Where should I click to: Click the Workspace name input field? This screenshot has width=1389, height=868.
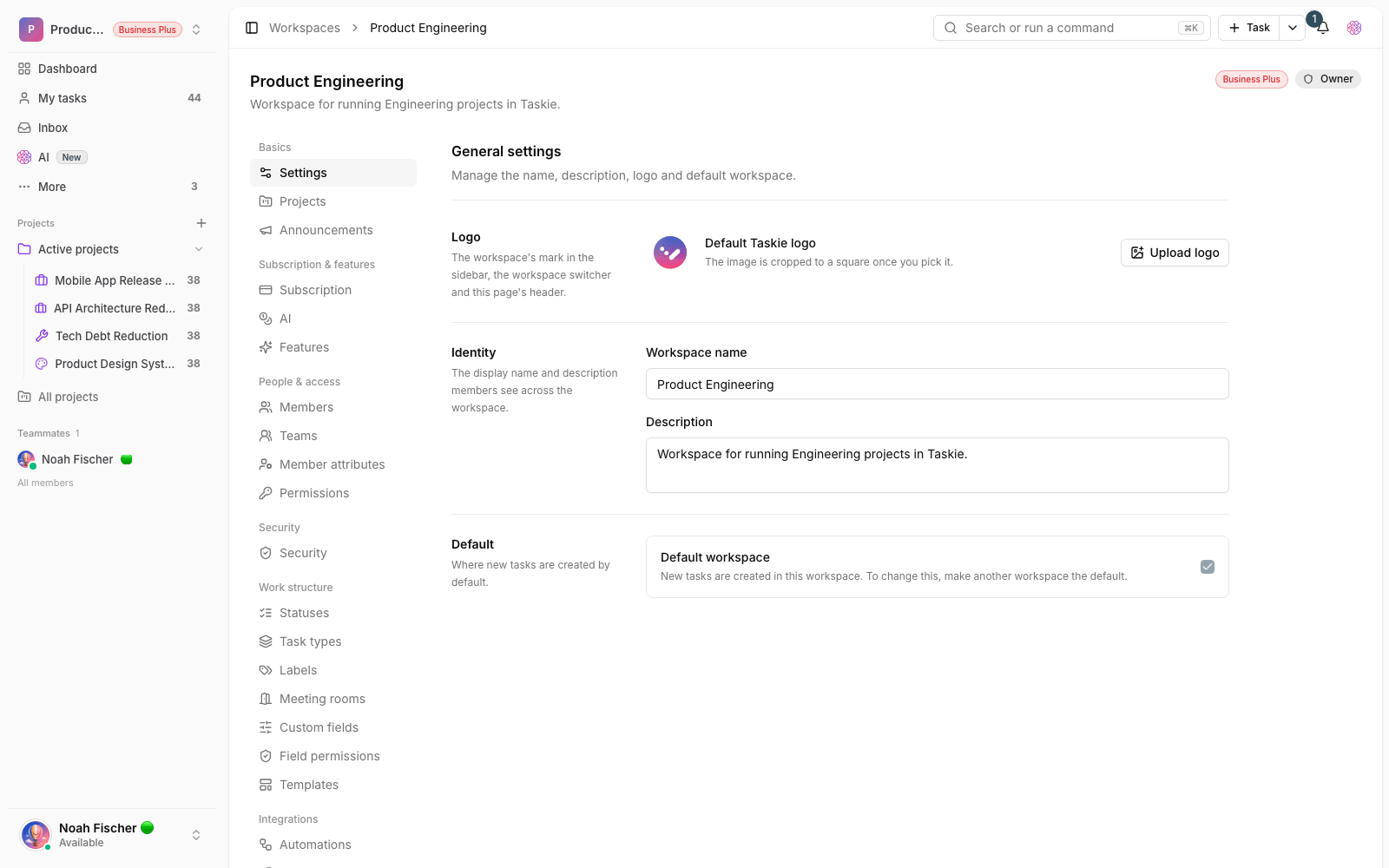(938, 384)
